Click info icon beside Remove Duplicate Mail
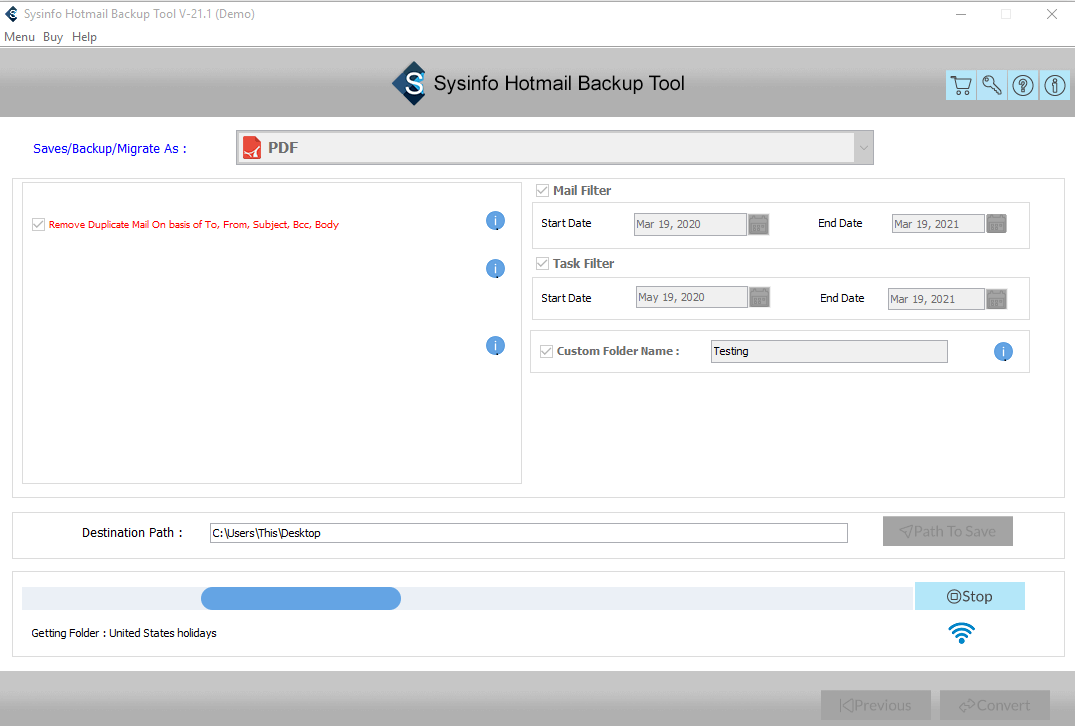Image resolution: width=1075 pixels, height=726 pixels. coord(495,221)
